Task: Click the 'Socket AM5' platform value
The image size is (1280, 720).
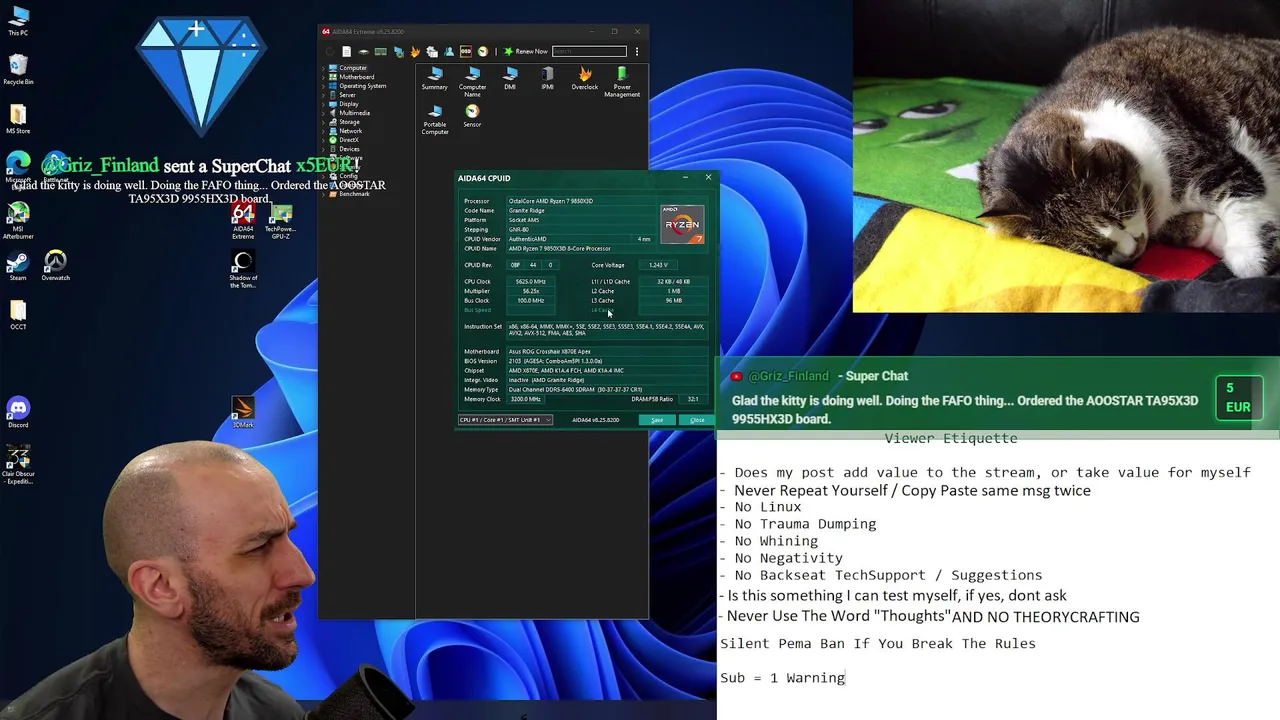Action: pyautogui.click(x=524, y=220)
